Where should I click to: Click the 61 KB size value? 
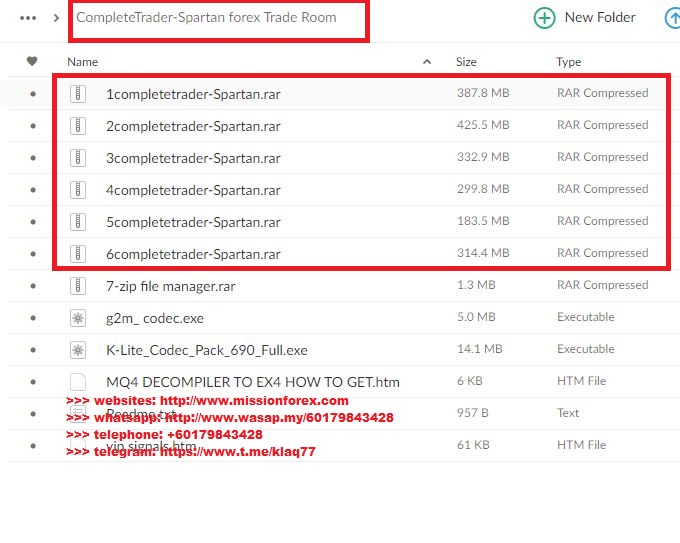pos(473,445)
